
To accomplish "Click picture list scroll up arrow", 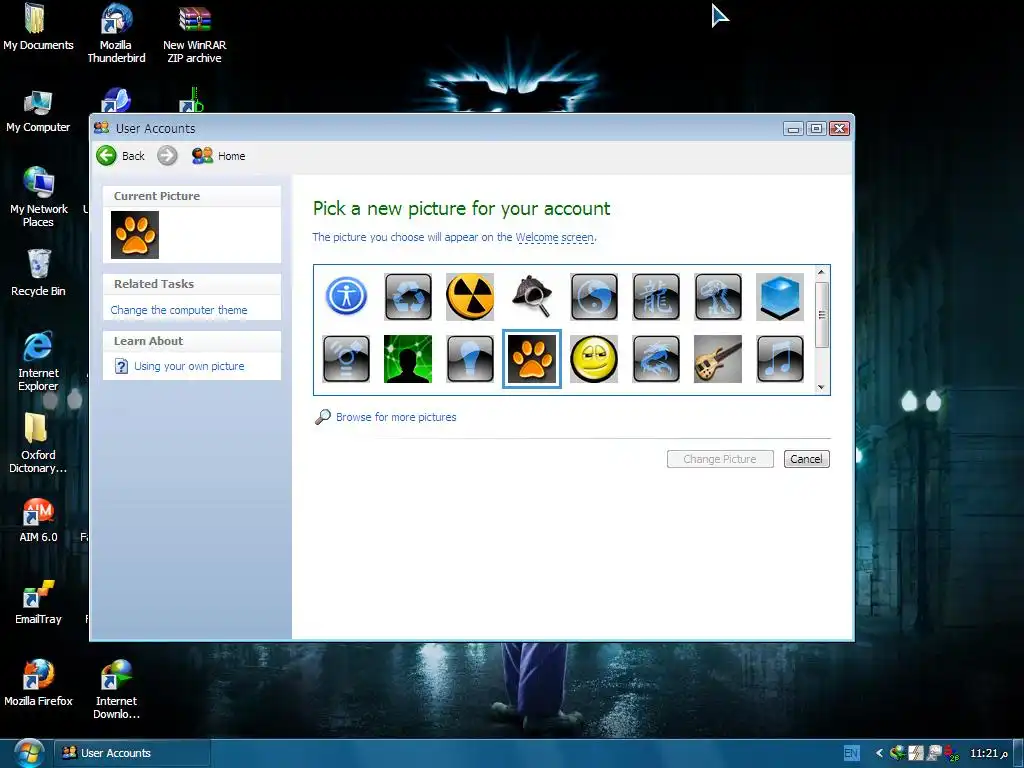I will point(822,272).
